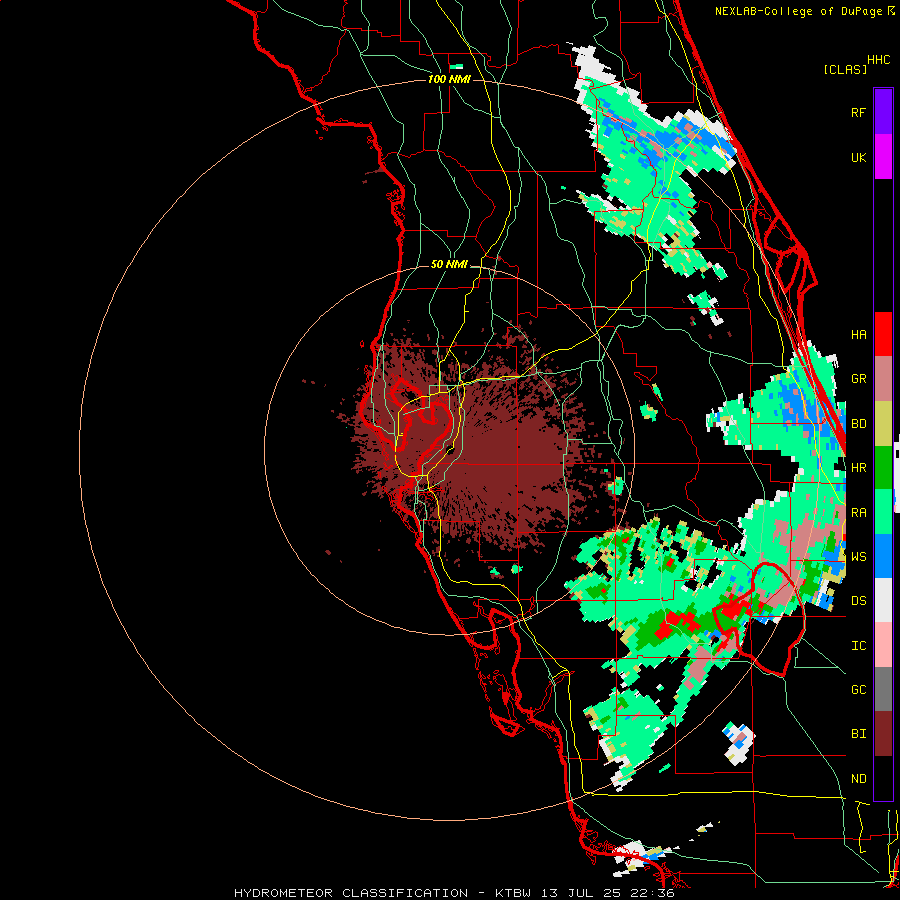The image size is (900, 900).
Task: Click the BD legend label
Action: pyautogui.click(x=858, y=424)
